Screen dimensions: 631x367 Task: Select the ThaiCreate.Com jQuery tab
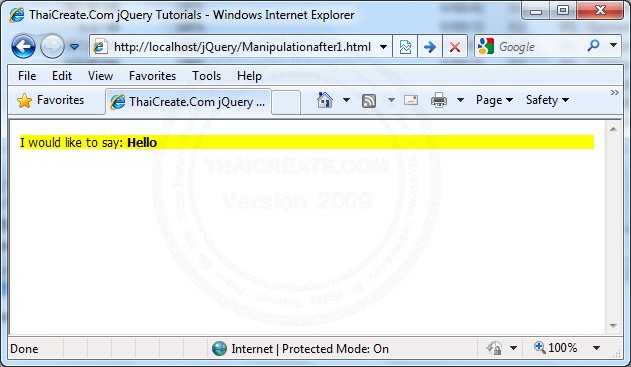point(188,102)
